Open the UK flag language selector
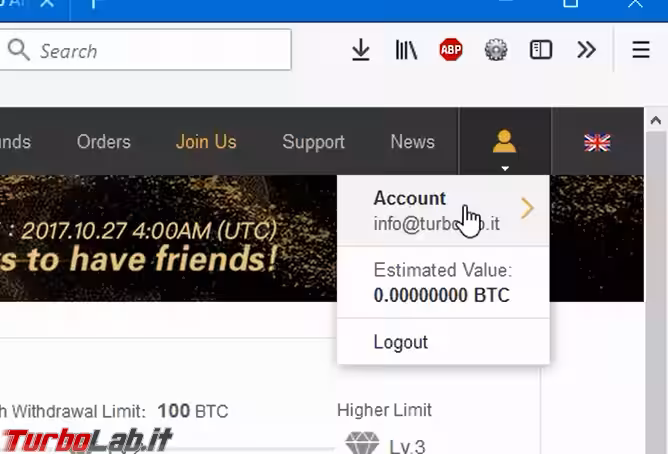 click(x=597, y=142)
